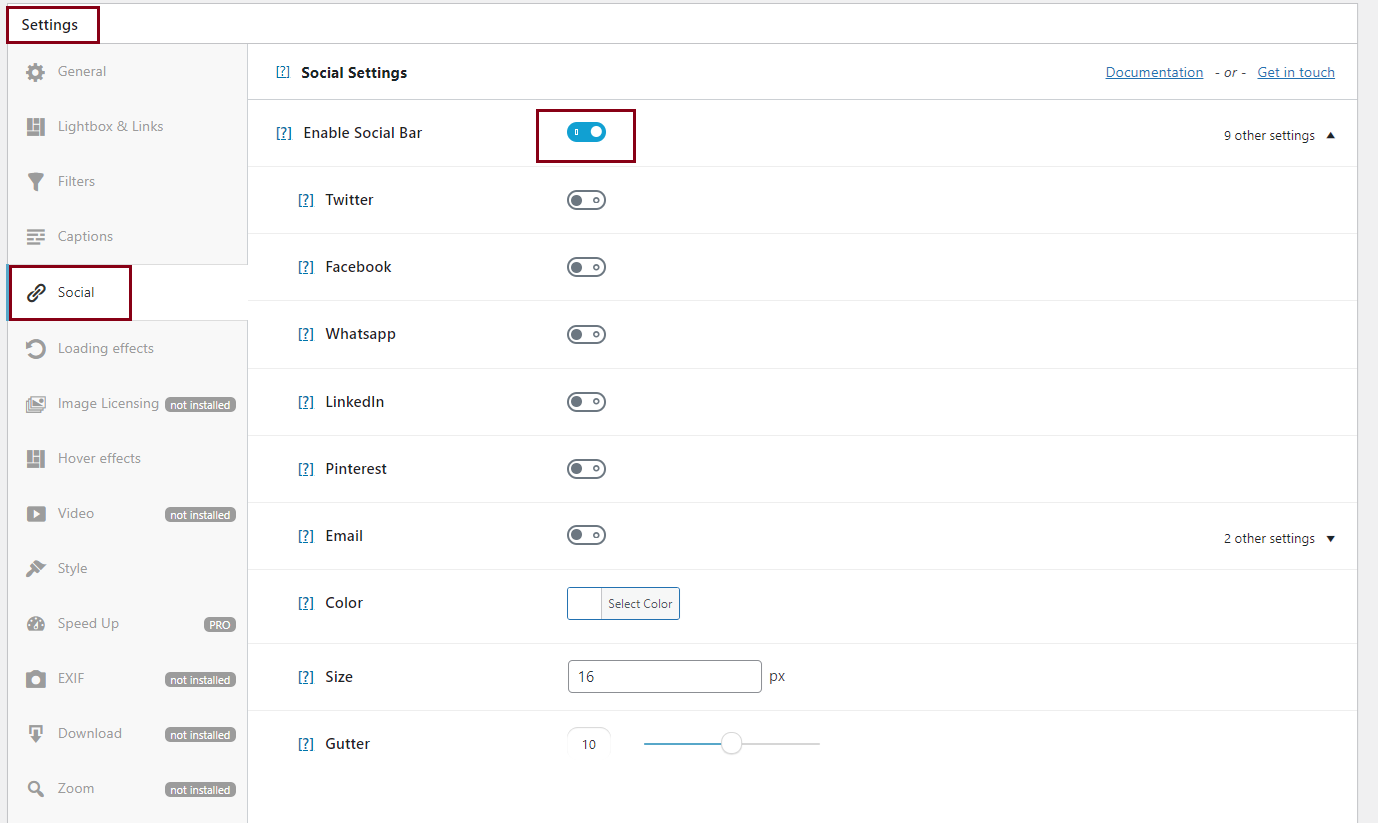Click the Loading effects spinner icon
The image size is (1378, 823).
point(36,349)
